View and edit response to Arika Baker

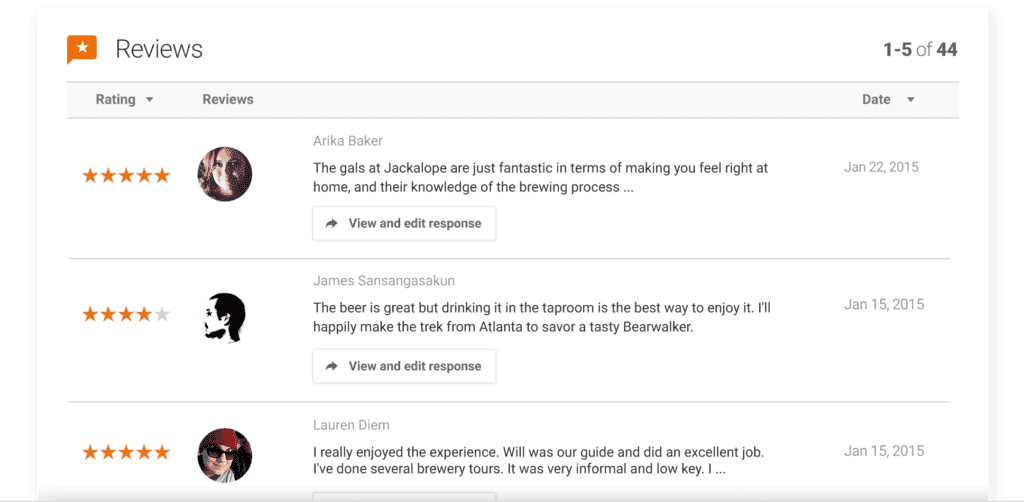coord(404,223)
